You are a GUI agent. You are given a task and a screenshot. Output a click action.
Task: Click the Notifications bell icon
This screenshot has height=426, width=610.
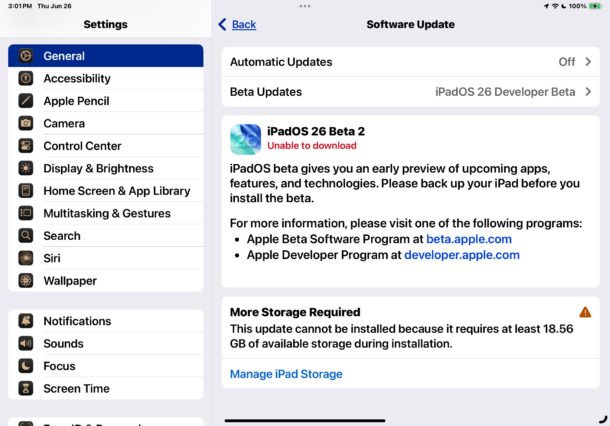(x=26, y=321)
